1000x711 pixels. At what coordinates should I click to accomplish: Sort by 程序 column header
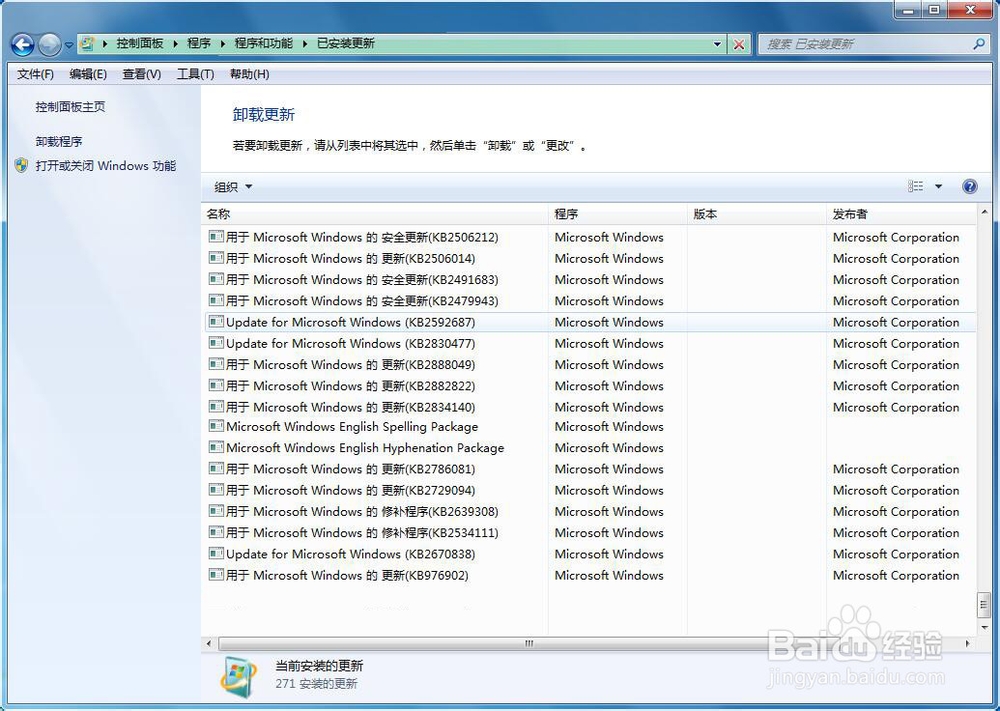[617, 214]
